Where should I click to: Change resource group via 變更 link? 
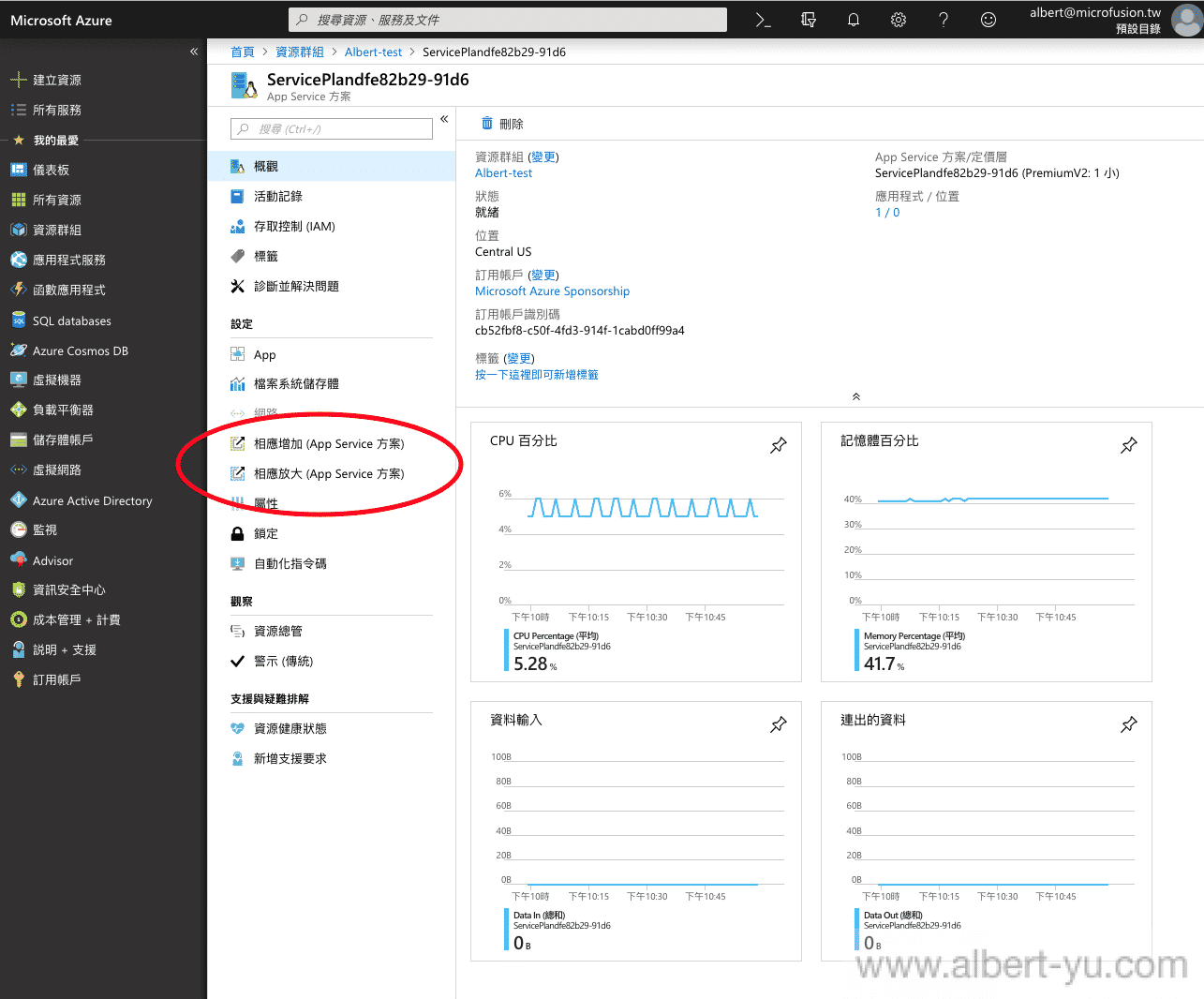click(x=543, y=157)
